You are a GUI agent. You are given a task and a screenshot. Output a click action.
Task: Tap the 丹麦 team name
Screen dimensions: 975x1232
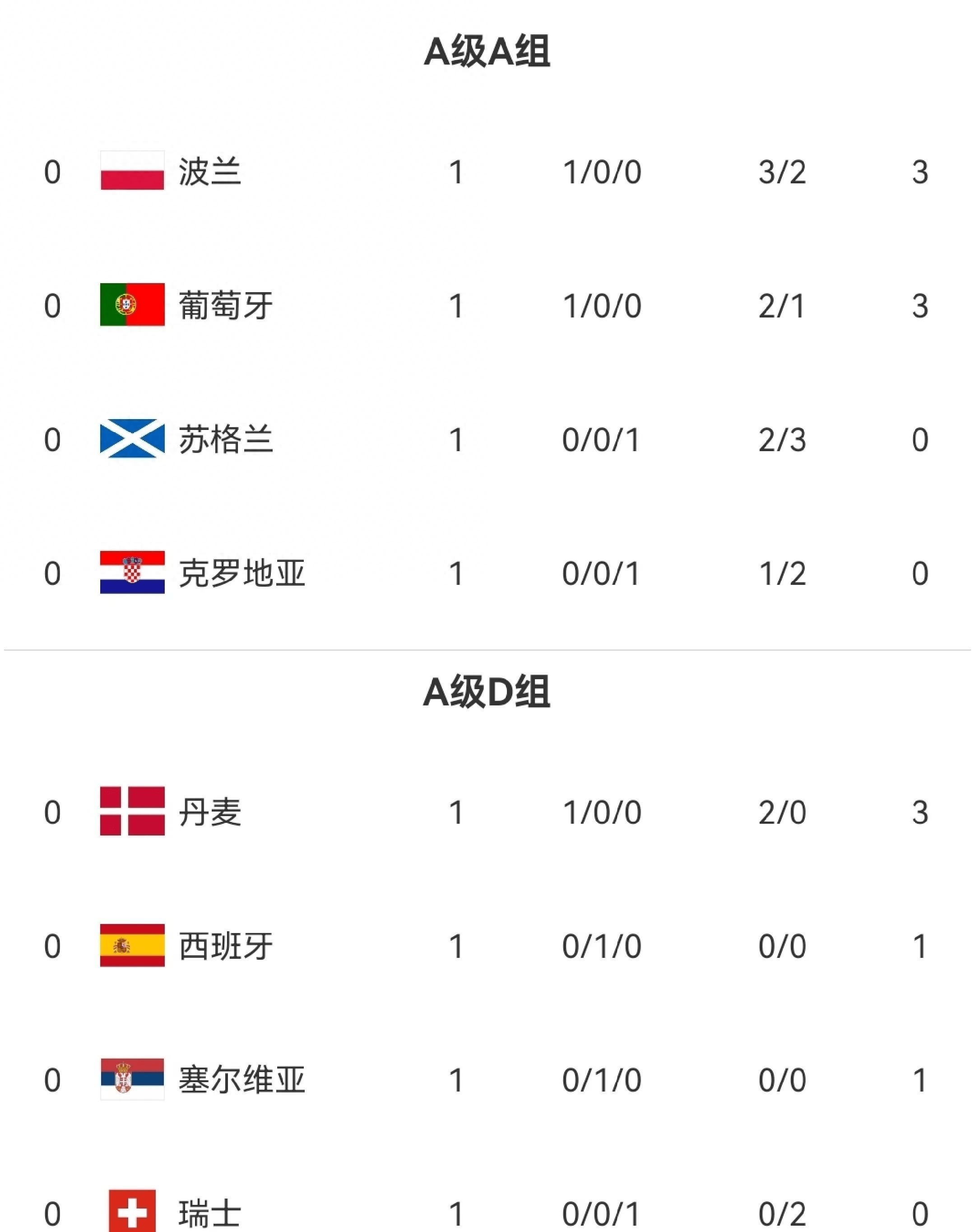[x=209, y=812]
